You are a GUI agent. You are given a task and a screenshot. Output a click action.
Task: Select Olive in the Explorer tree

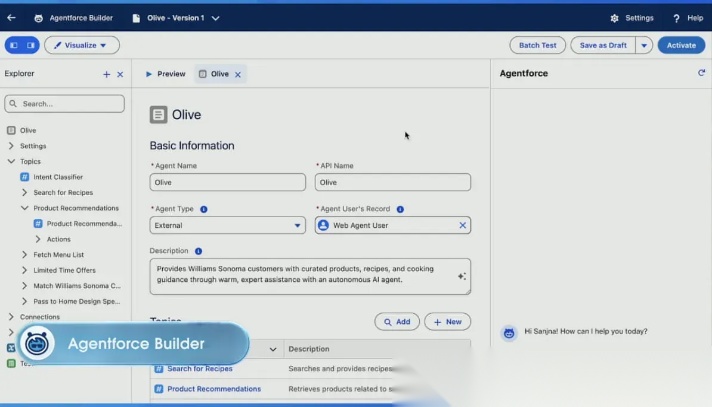[28, 130]
